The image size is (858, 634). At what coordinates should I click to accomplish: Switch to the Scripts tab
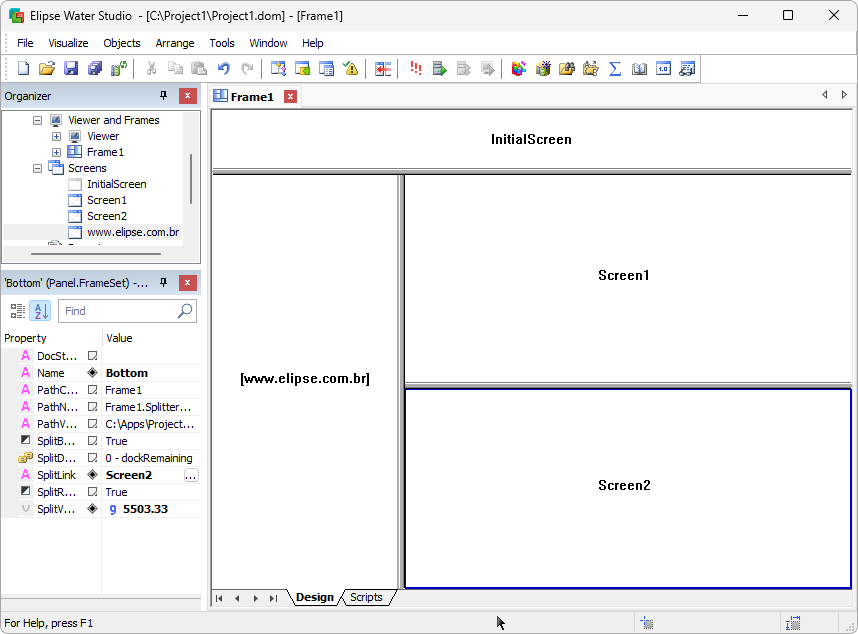[366, 597]
